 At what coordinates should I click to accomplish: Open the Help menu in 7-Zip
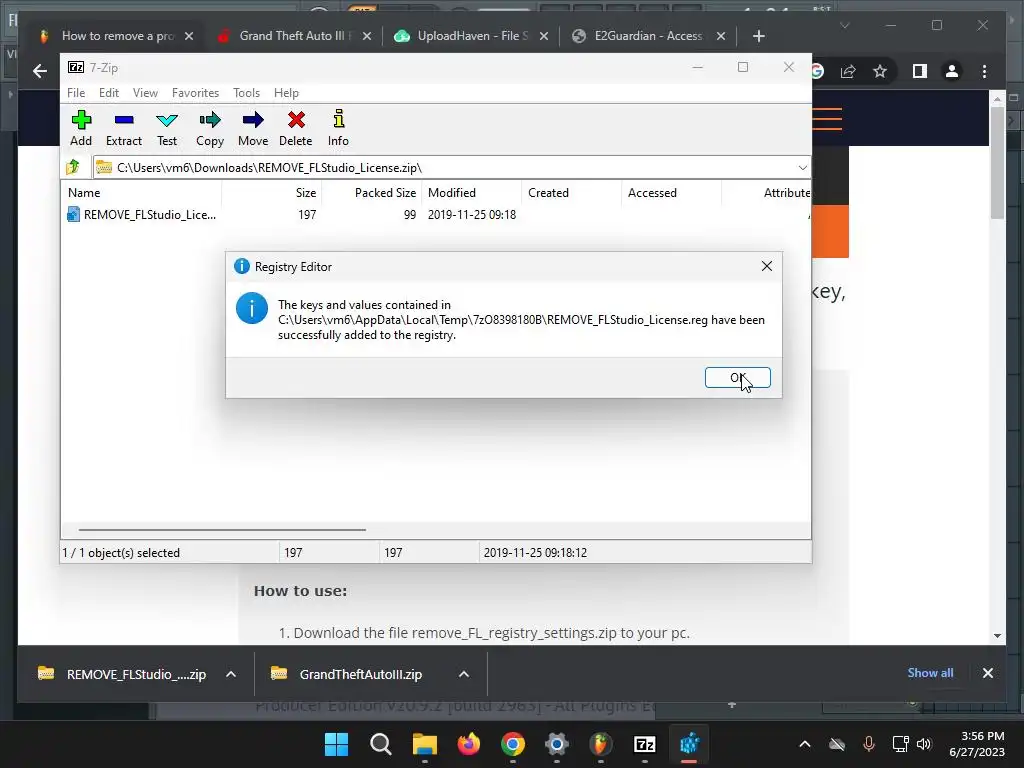[286, 93]
